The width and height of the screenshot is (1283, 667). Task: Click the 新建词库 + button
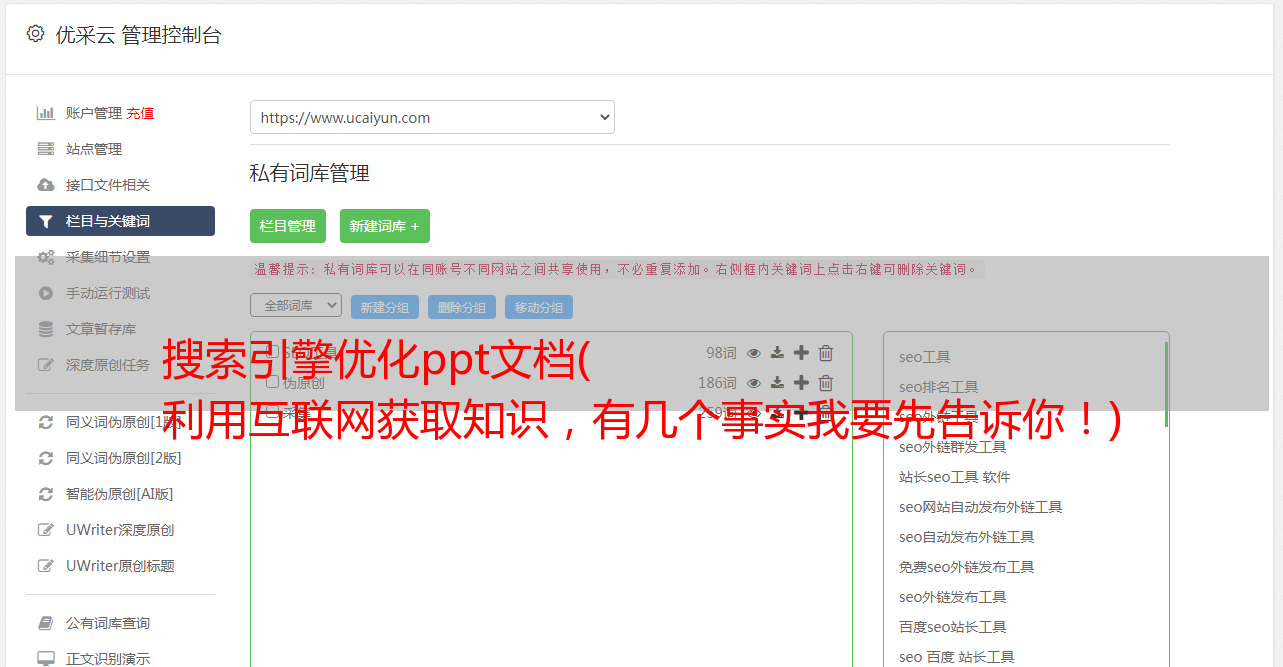coord(385,226)
